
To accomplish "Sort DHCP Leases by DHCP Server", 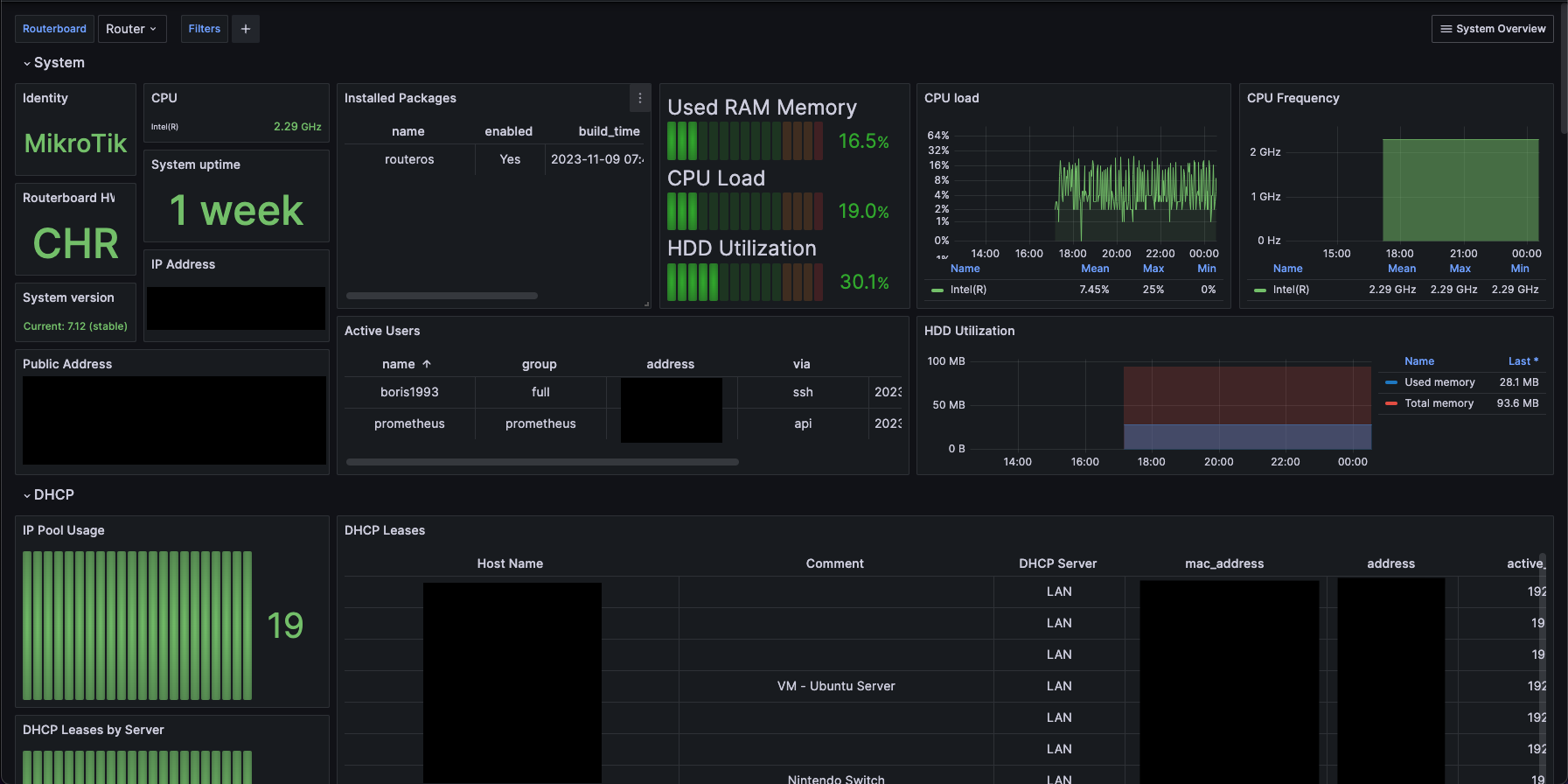I will [1058, 563].
